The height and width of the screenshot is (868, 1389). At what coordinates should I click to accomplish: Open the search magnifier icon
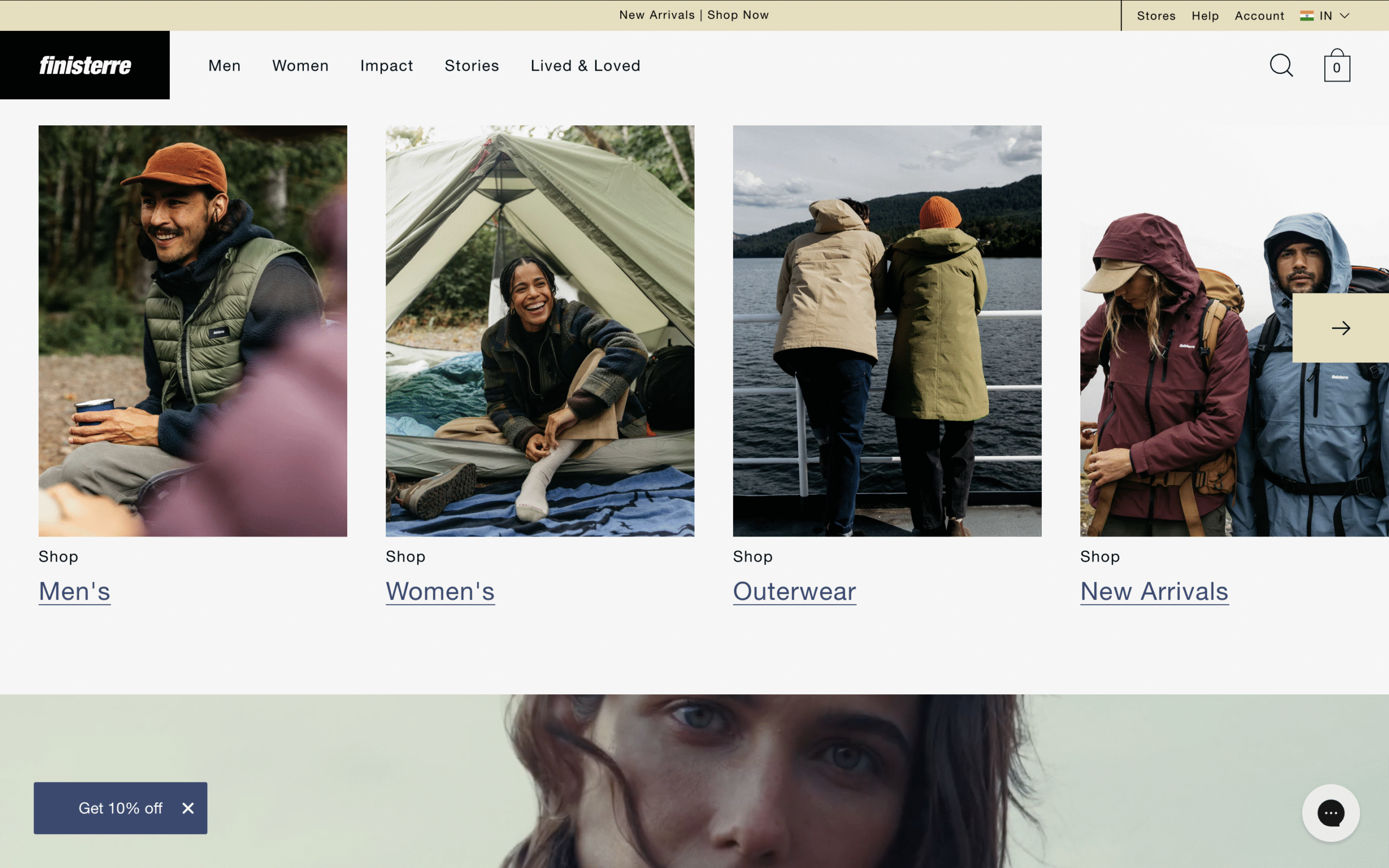[x=1280, y=66]
